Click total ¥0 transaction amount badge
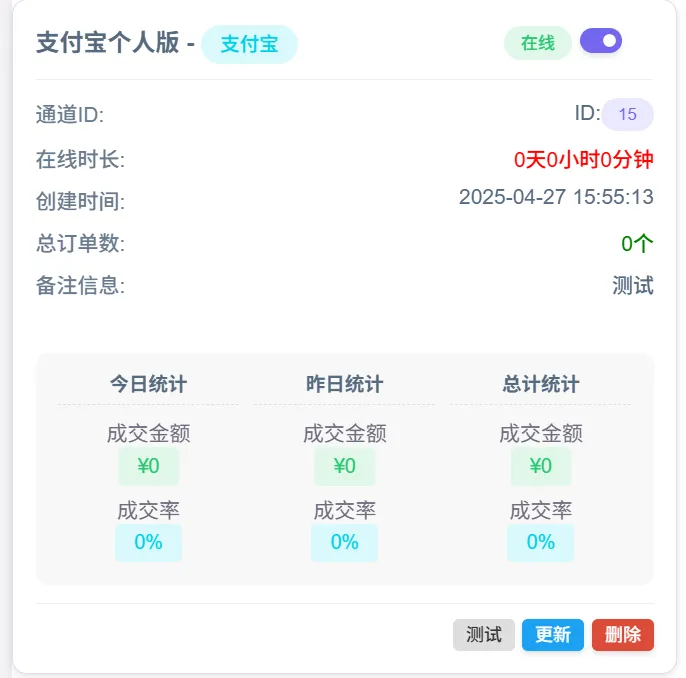 tap(540, 466)
